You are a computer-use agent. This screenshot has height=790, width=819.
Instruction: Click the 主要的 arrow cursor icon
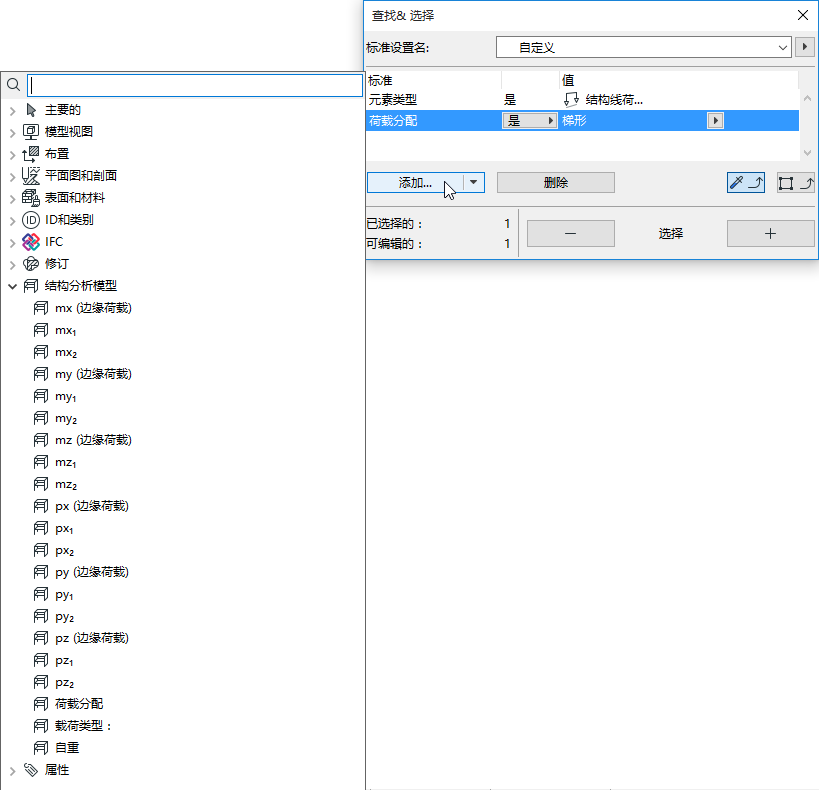31,110
